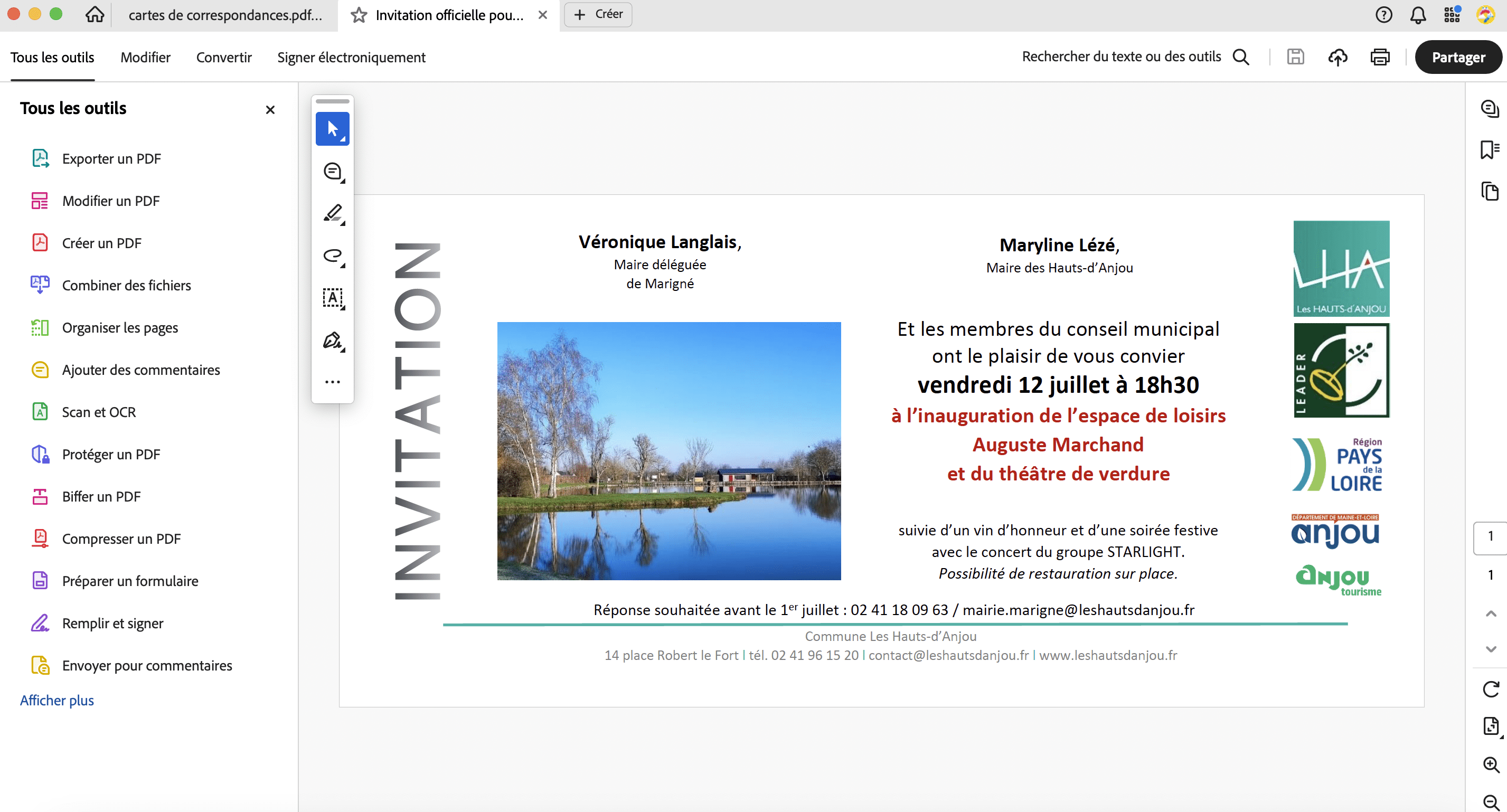Select the arrow selection tool

coord(332,129)
